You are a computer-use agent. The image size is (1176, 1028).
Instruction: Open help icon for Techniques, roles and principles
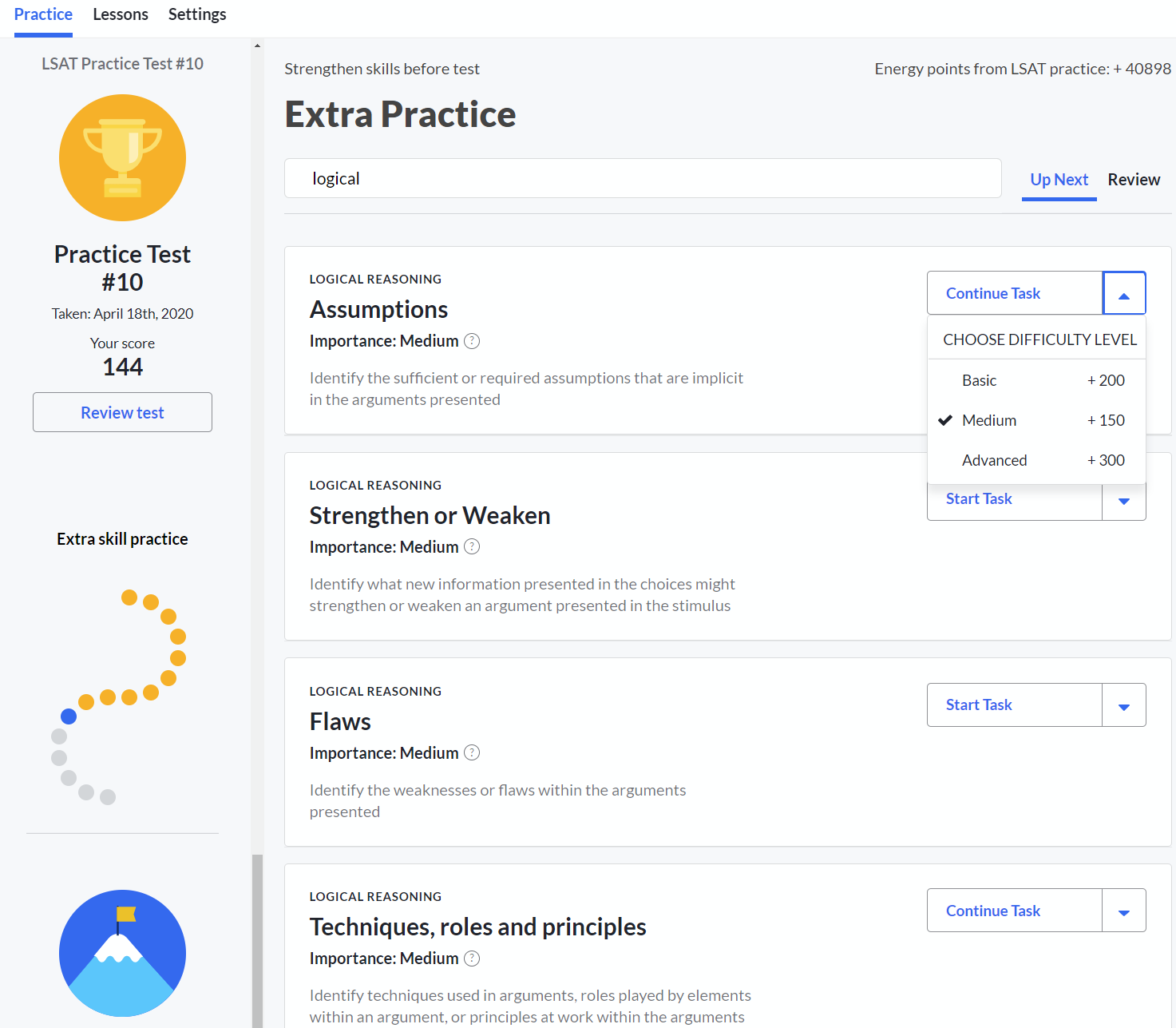point(472,959)
